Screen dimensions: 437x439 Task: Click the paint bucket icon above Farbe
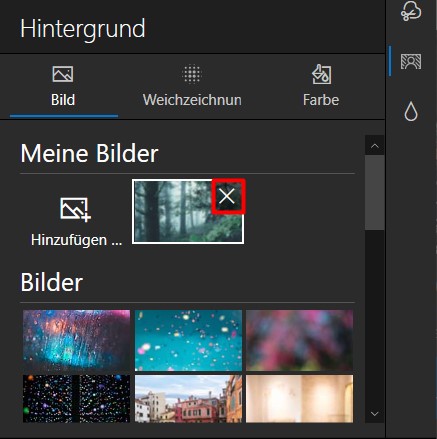tap(321, 74)
